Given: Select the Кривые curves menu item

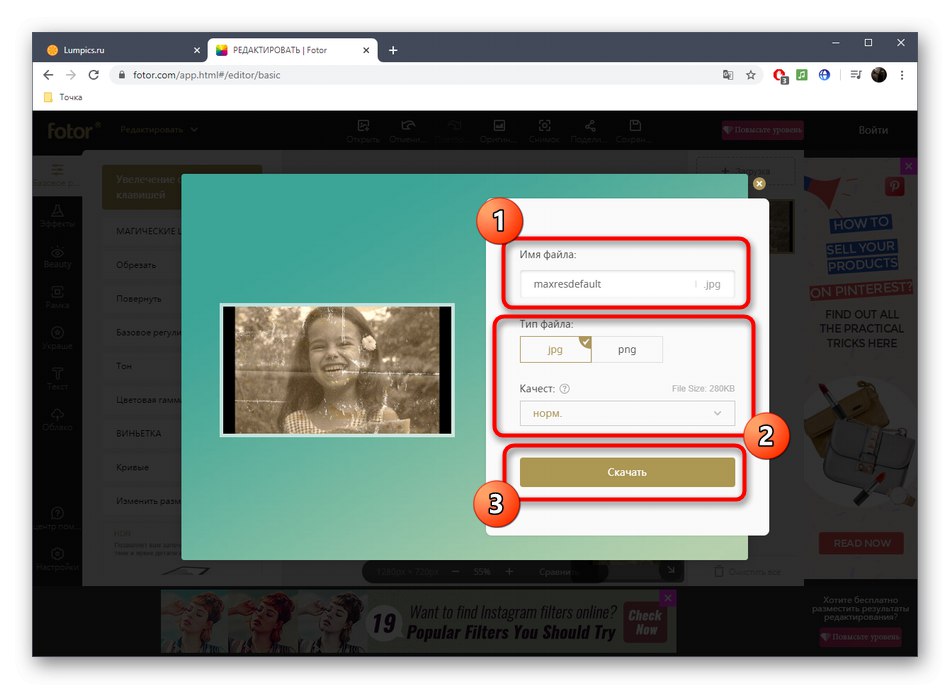Looking at the screenshot, I should coord(142,467).
